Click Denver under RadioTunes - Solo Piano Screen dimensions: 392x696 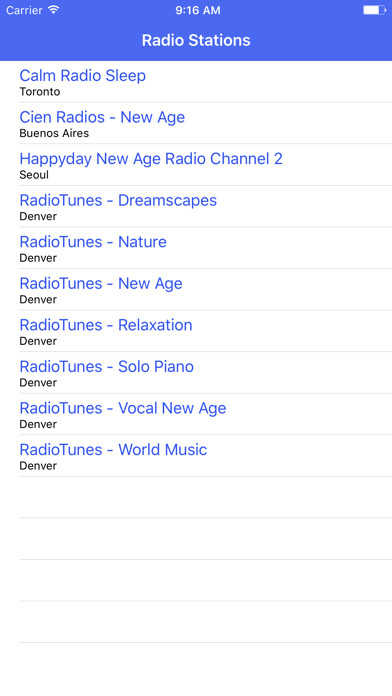pos(38,383)
